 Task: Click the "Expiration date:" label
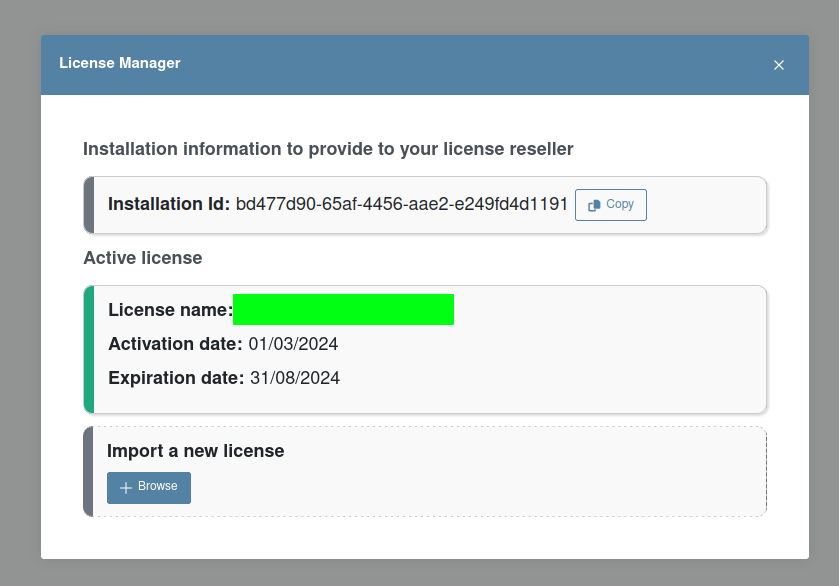pos(176,378)
